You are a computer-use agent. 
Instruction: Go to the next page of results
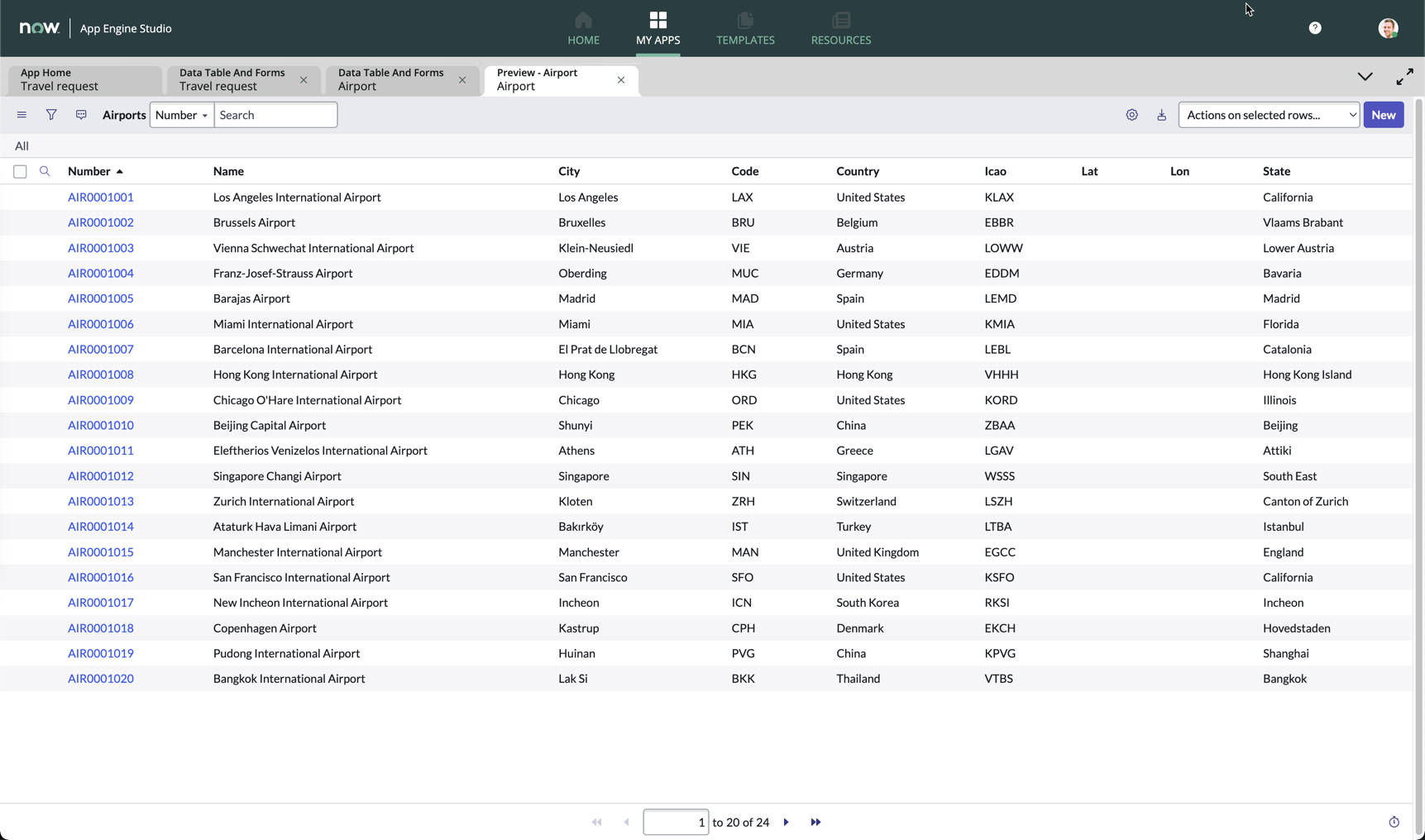[x=786, y=822]
